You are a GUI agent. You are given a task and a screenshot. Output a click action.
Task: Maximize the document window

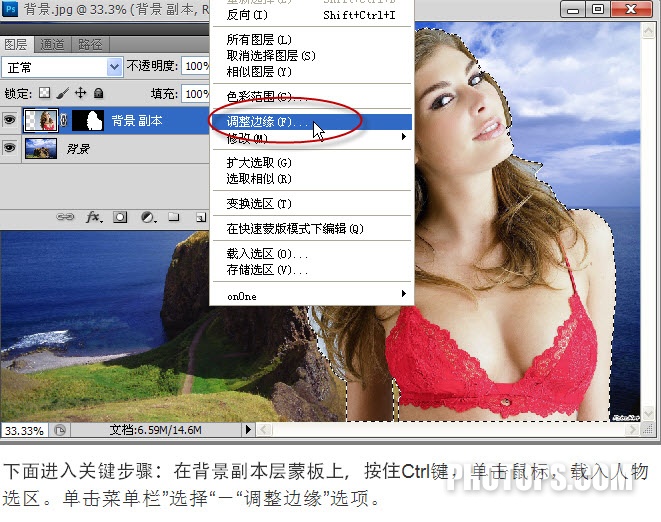point(598,9)
